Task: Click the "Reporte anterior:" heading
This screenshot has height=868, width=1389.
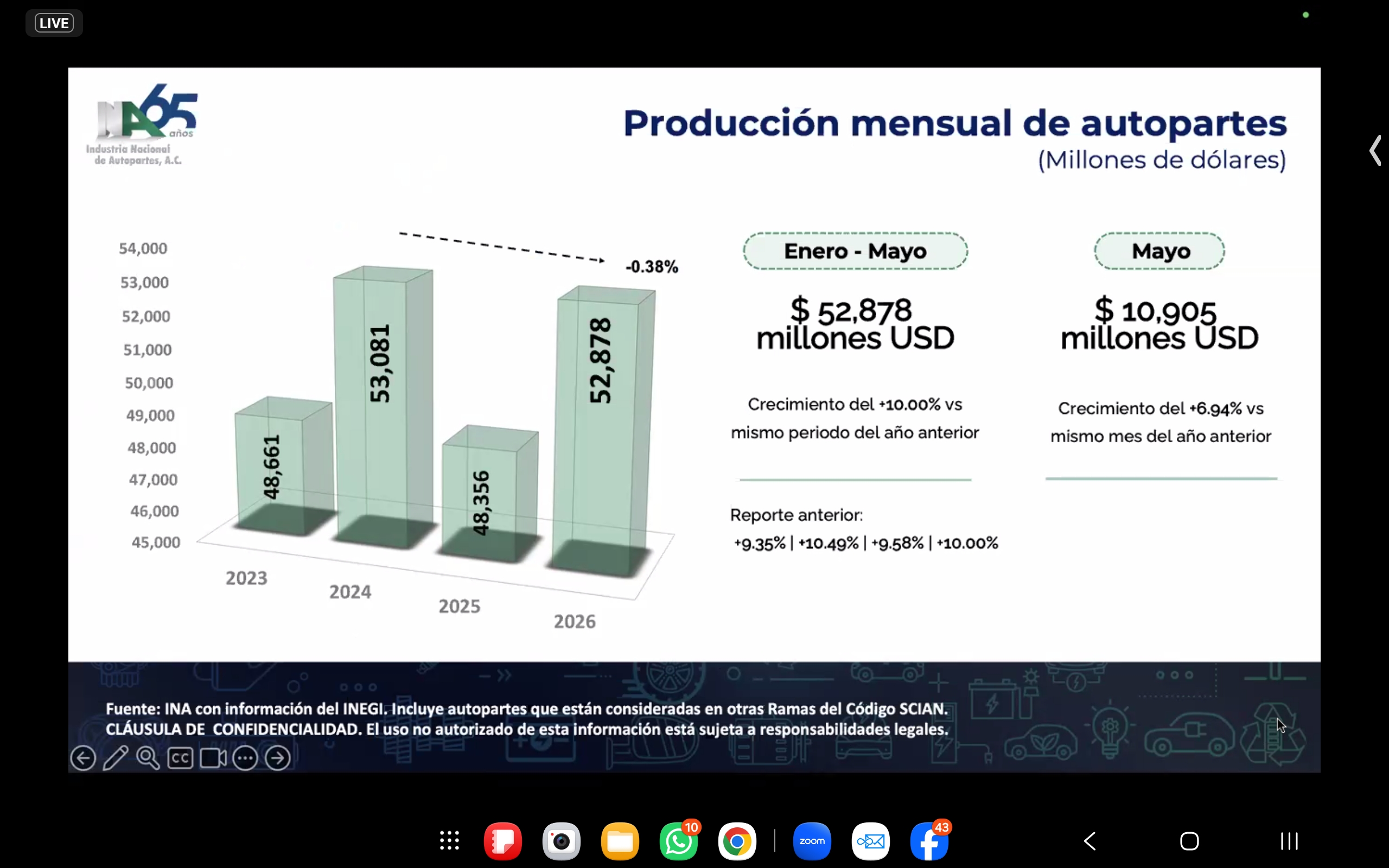Action: click(x=797, y=515)
